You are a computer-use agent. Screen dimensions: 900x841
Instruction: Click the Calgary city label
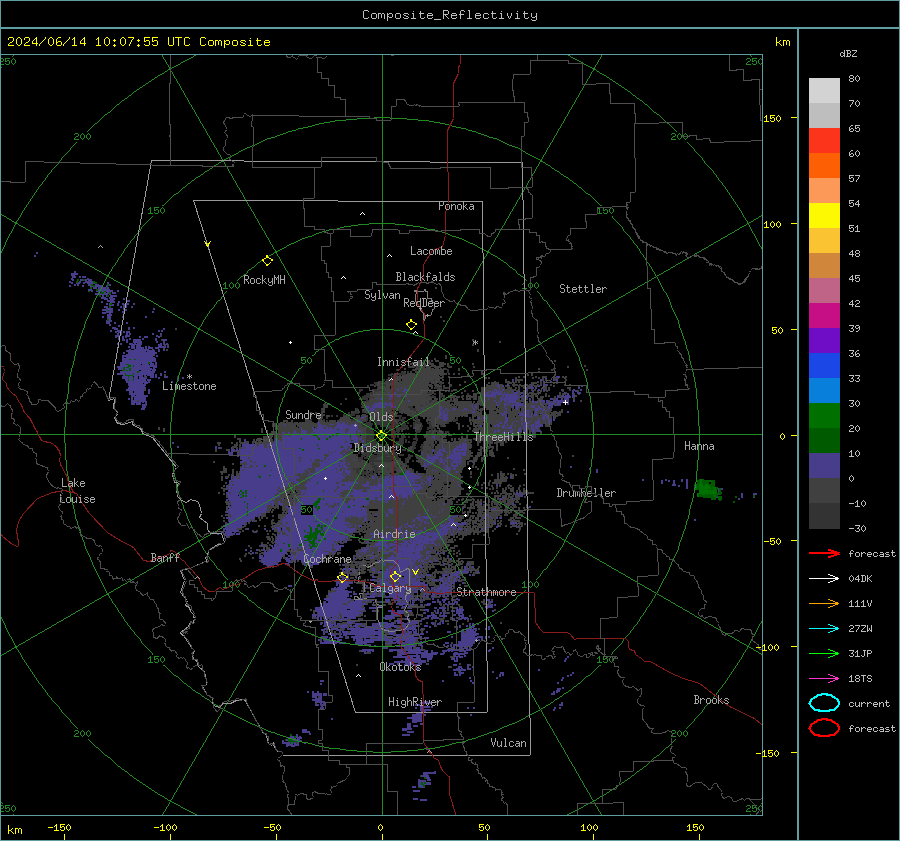click(x=390, y=588)
